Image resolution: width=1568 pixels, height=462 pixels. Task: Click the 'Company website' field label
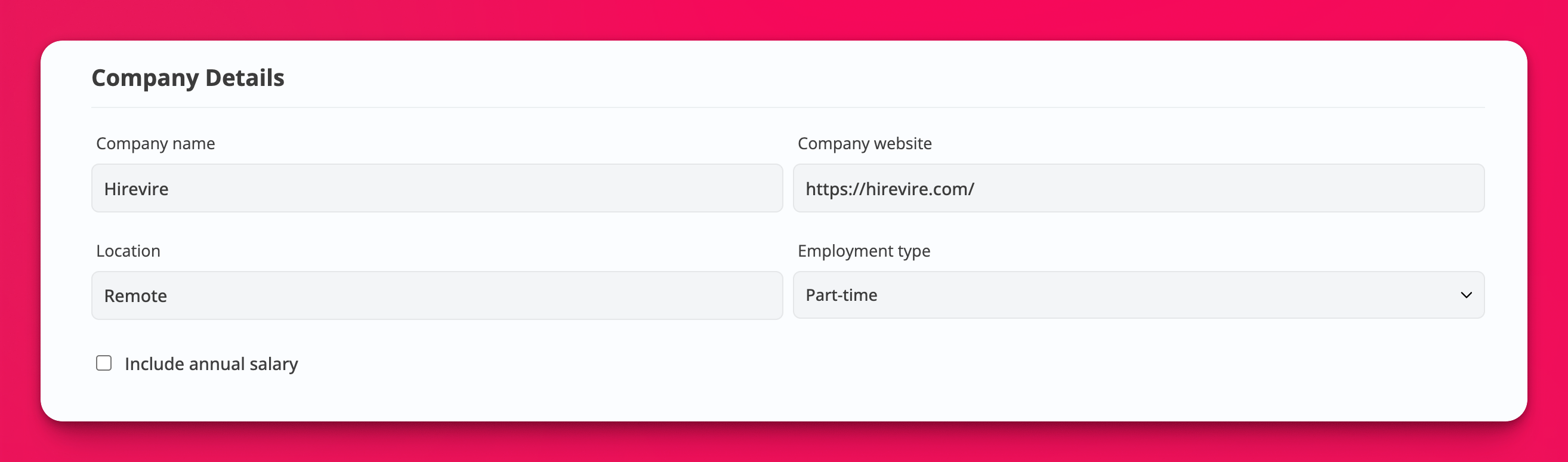click(865, 144)
